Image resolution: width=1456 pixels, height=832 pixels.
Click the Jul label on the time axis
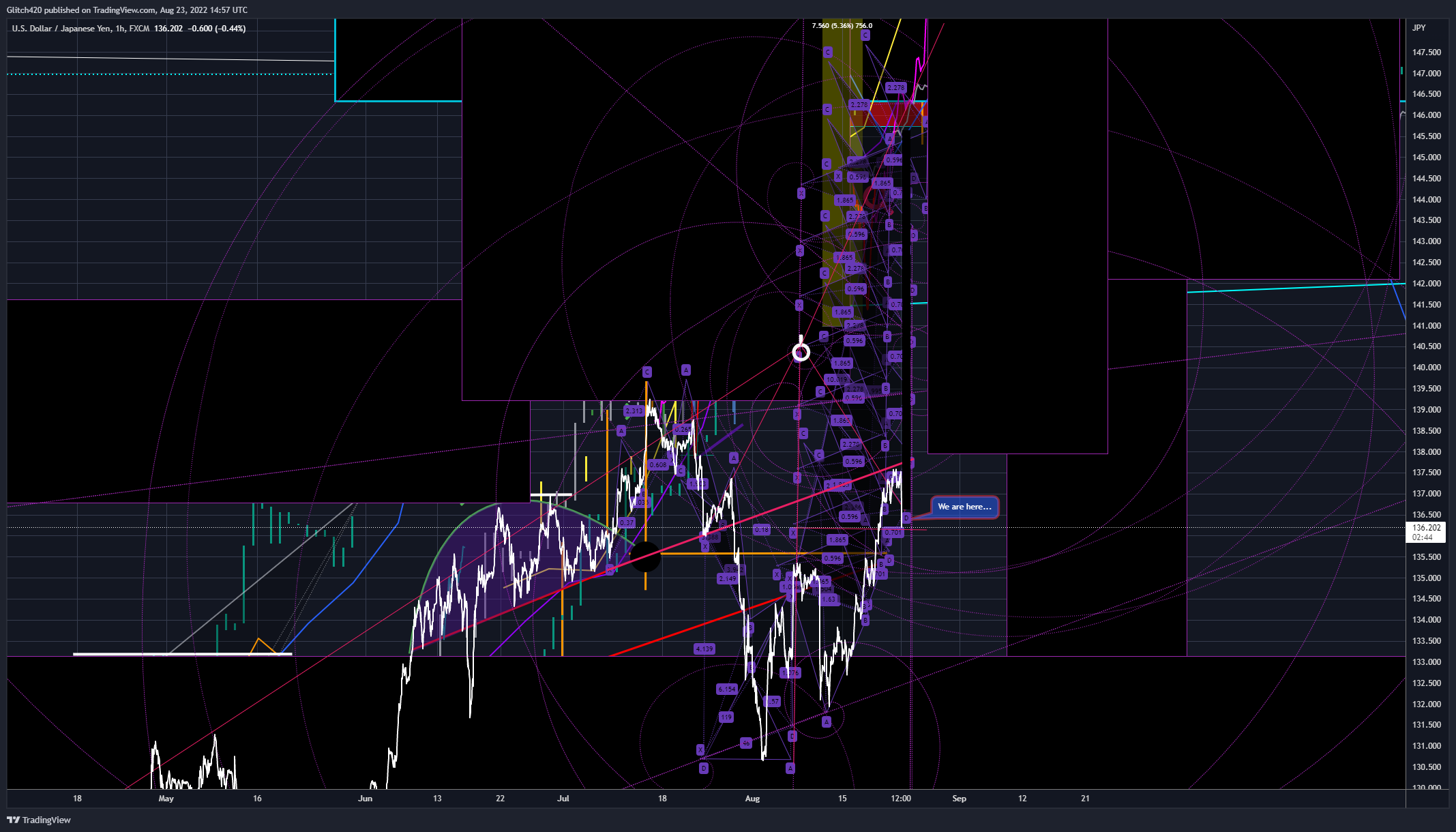(x=563, y=799)
